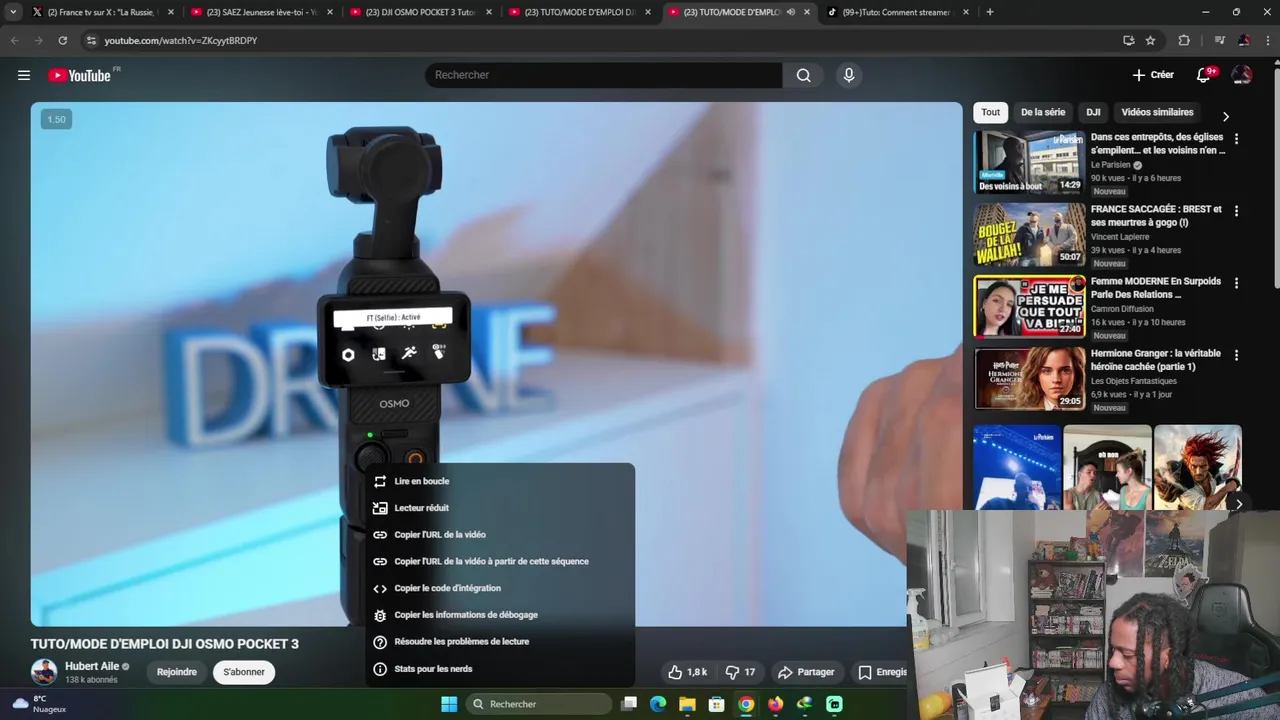The height and width of the screenshot is (720, 1280).
Task: Click the like thumbs-up button
Action: coord(688,672)
